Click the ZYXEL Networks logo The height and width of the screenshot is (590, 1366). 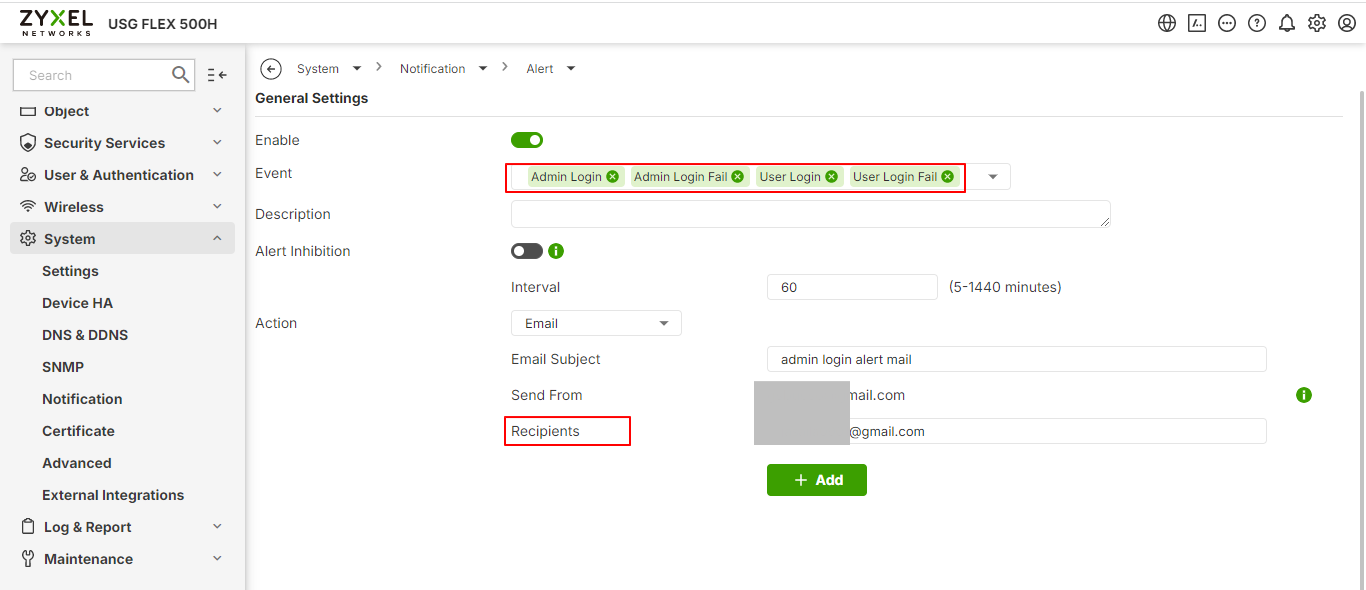point(56,23)
